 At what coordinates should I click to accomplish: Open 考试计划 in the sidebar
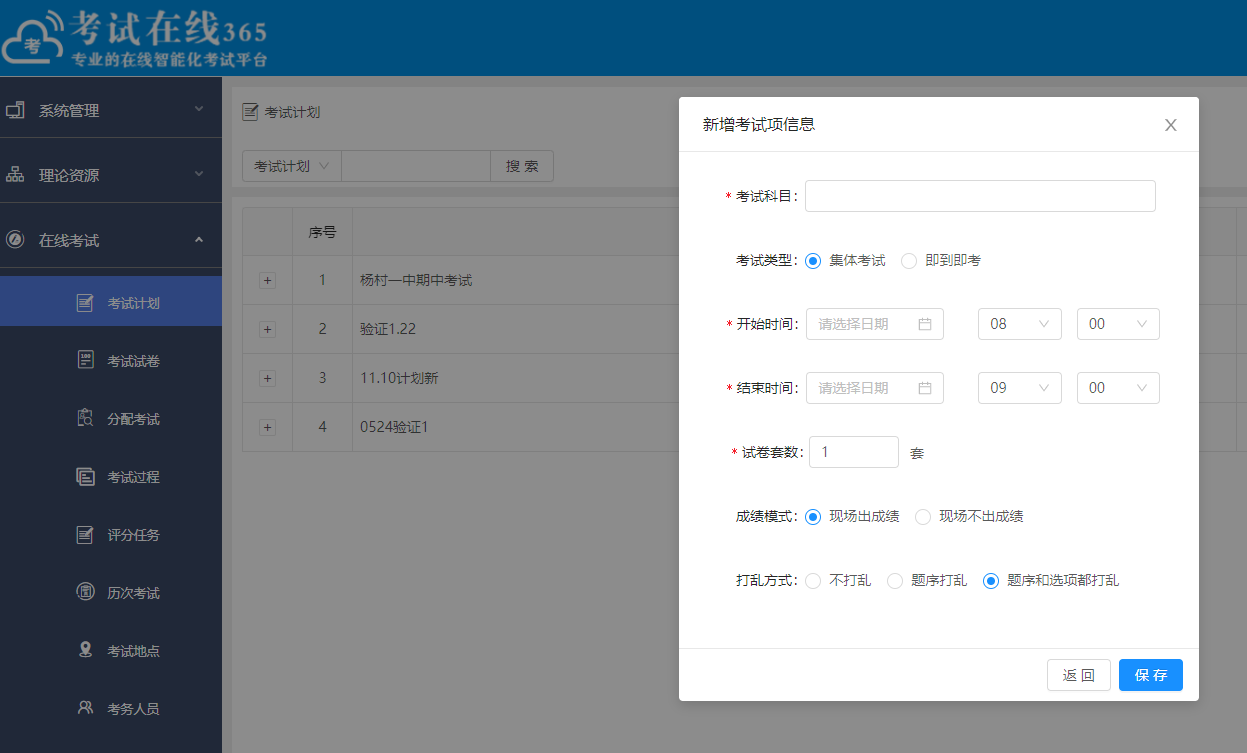click(x=110, y=303)
